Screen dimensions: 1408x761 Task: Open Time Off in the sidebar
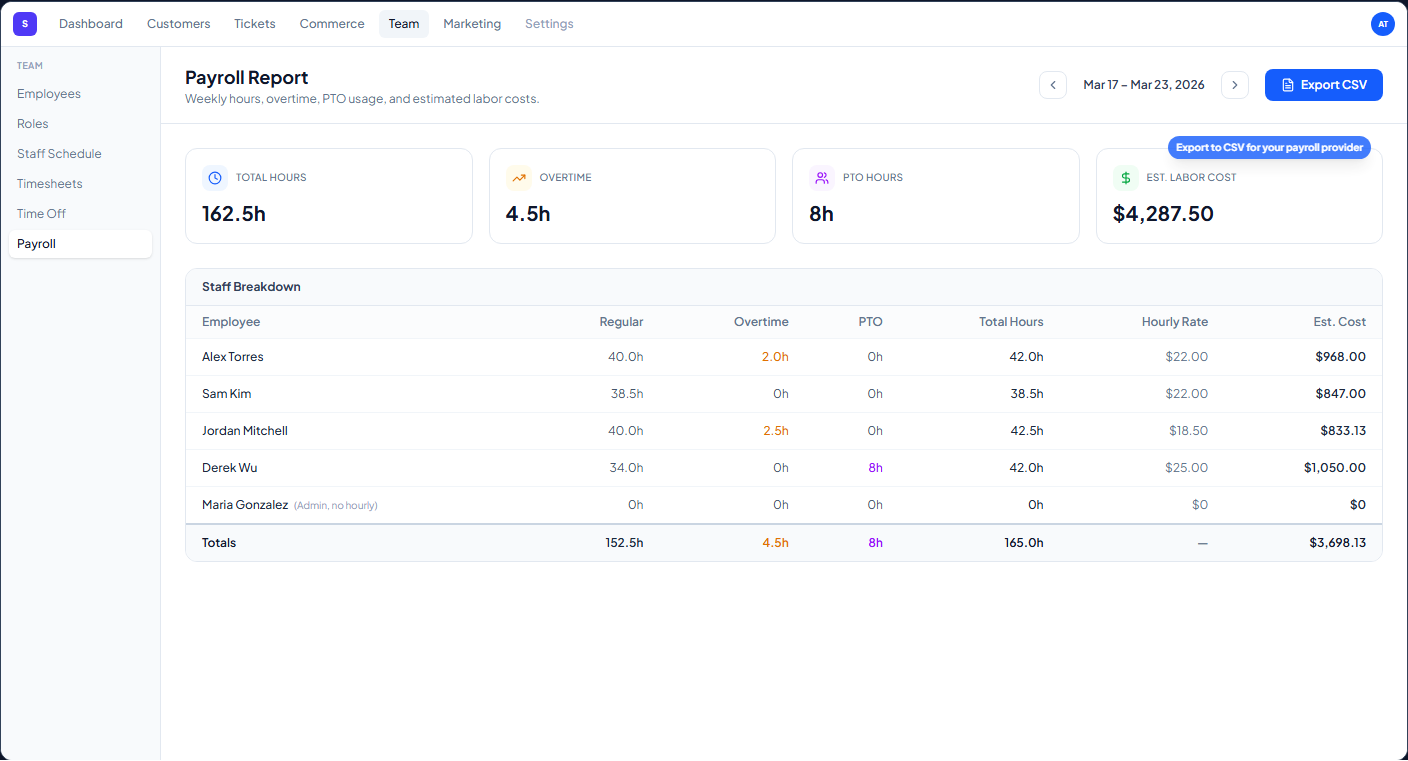click(x=80, y=214)
